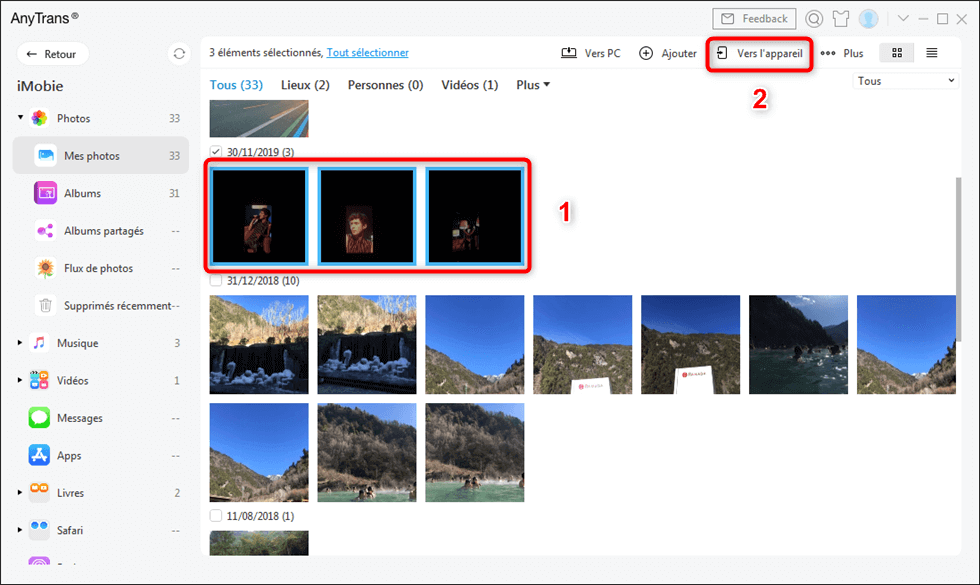Switch to grid view icon

(x=897, y=53)
